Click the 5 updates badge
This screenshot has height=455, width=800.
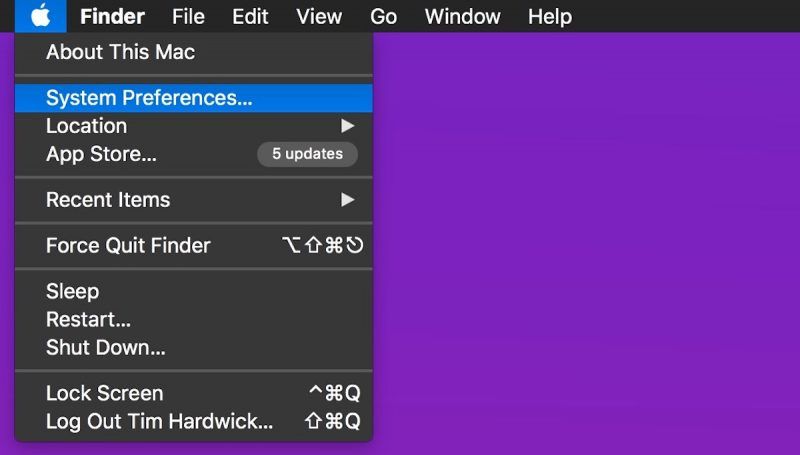307,154
